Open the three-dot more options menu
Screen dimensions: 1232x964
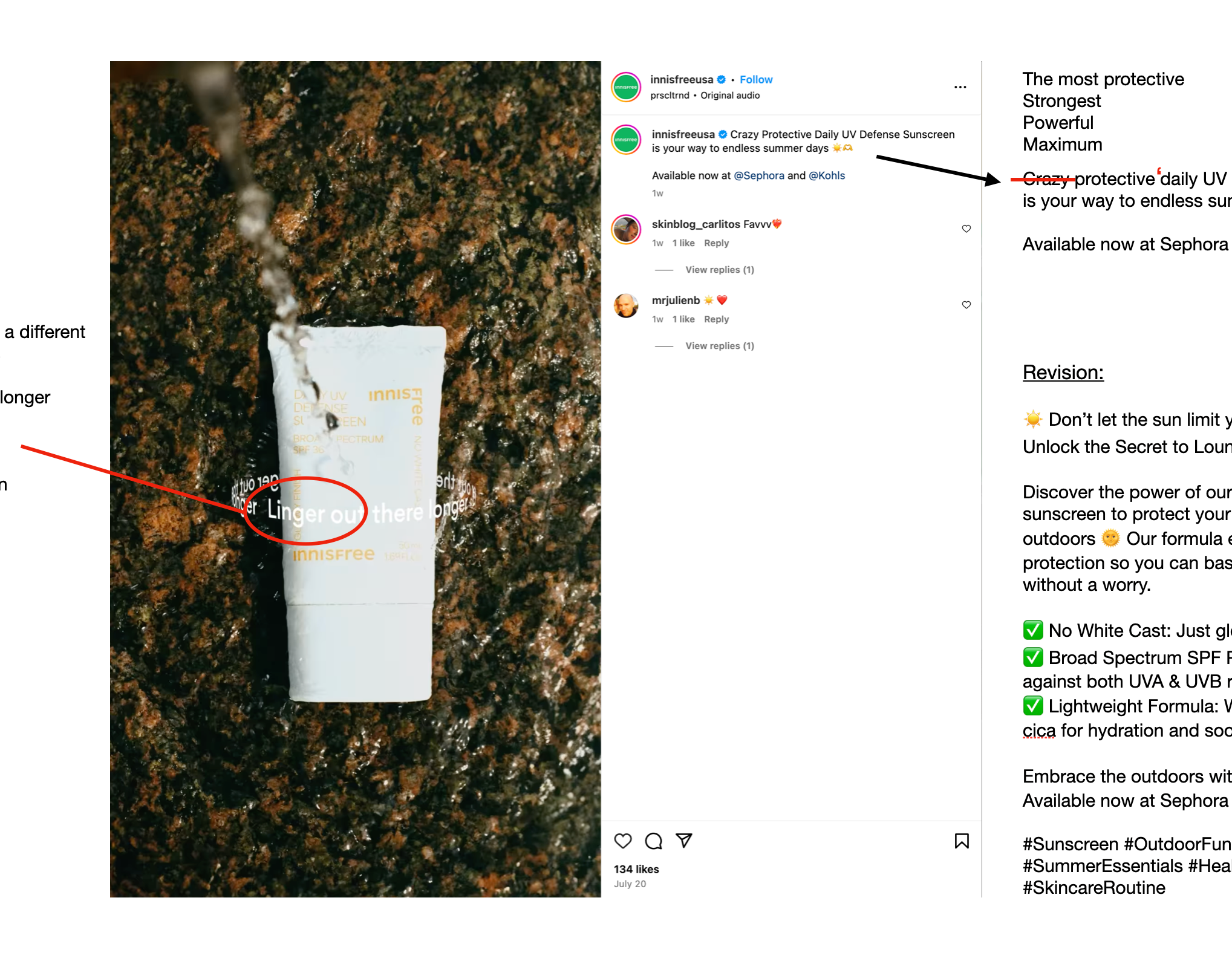960,87
